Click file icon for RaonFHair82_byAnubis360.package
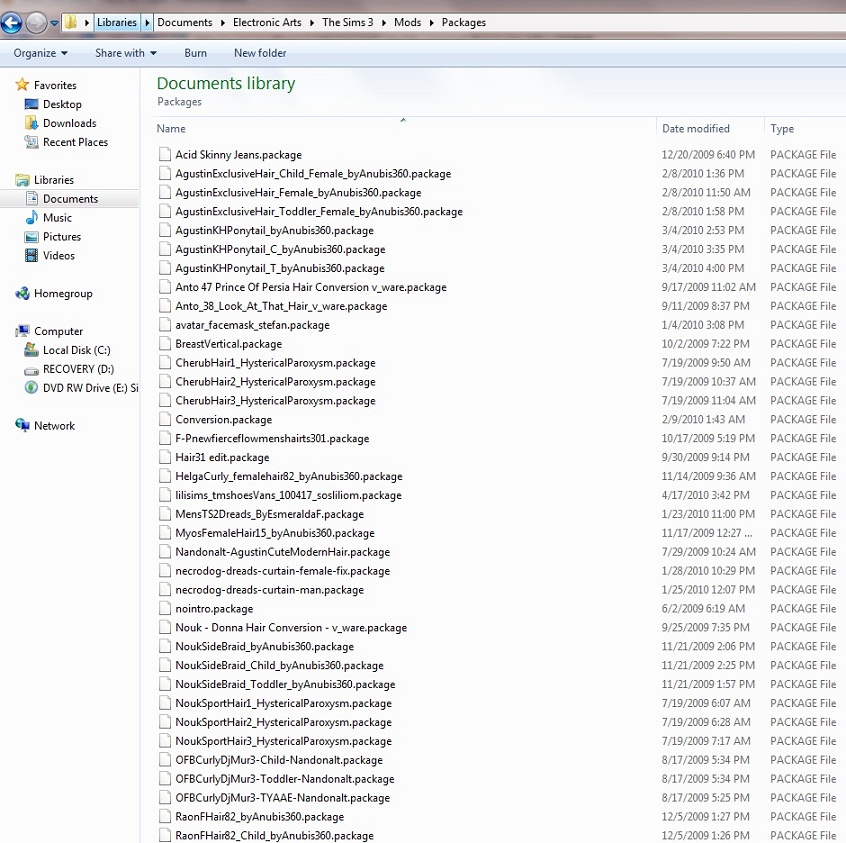Image resolution: width=846 pixels, height=843 pixels. 165,815
